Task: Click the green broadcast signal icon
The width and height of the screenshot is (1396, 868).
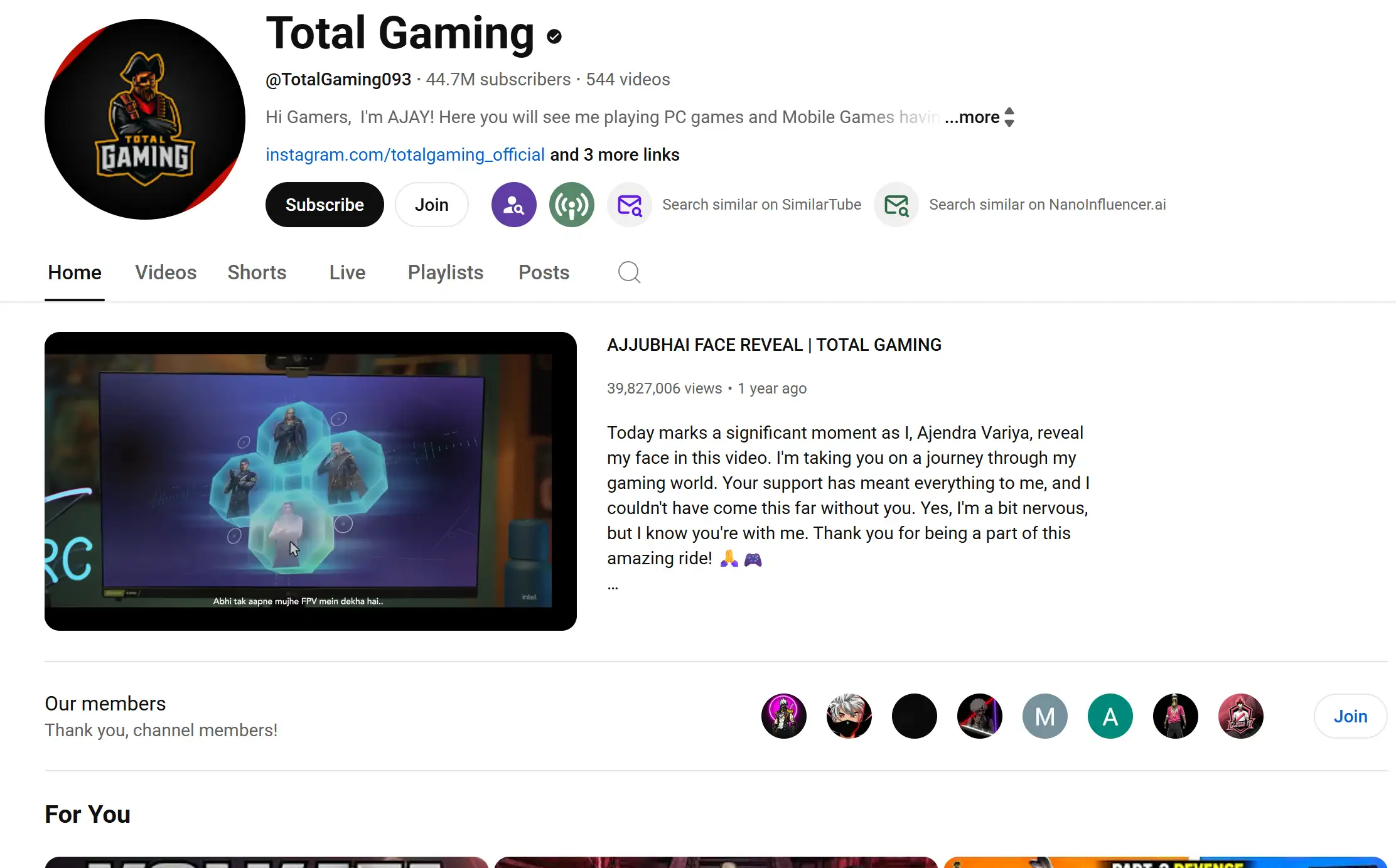Action: [572, 205]
